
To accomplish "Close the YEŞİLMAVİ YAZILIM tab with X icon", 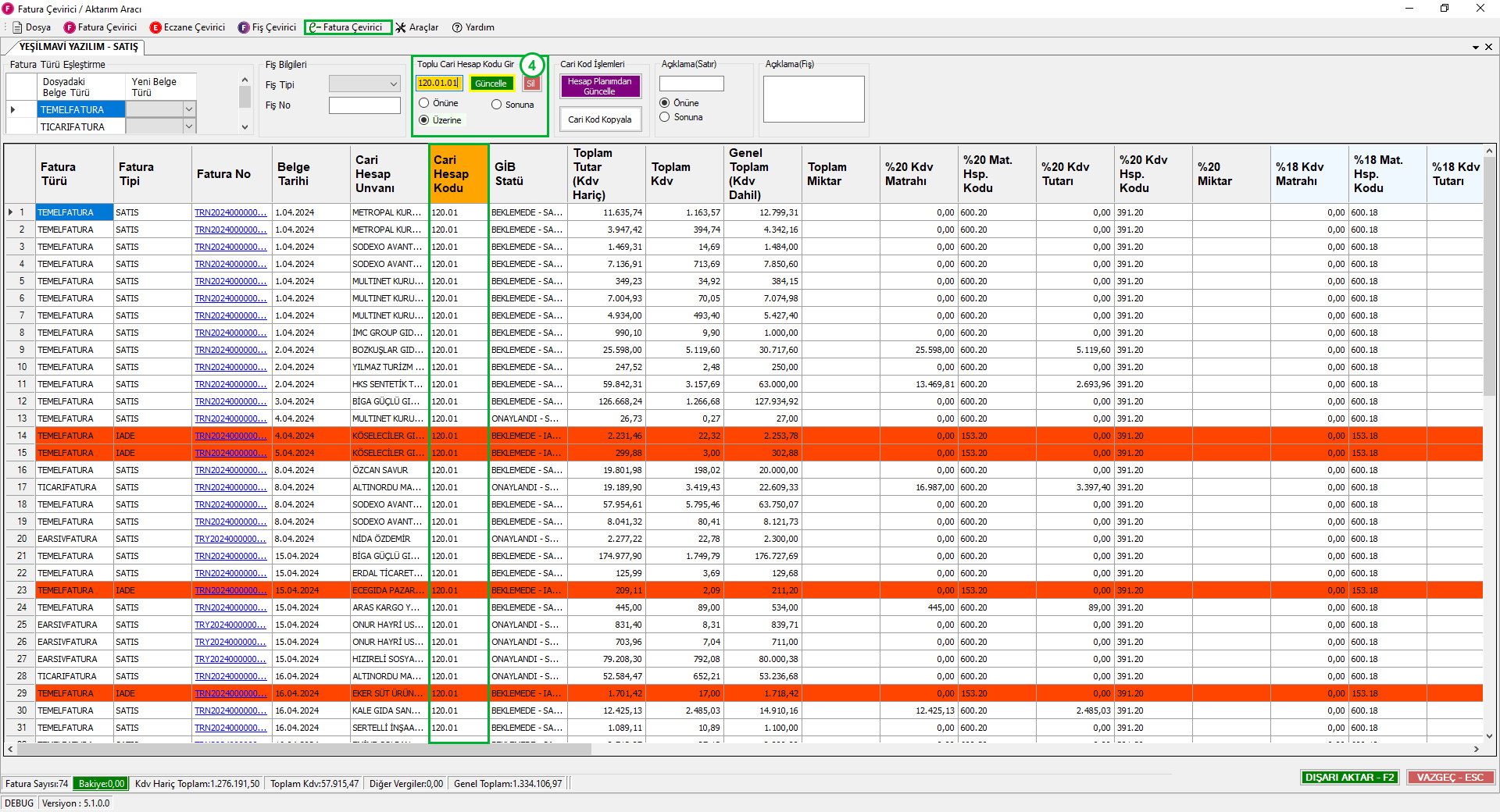I will tap(1488, 47).
